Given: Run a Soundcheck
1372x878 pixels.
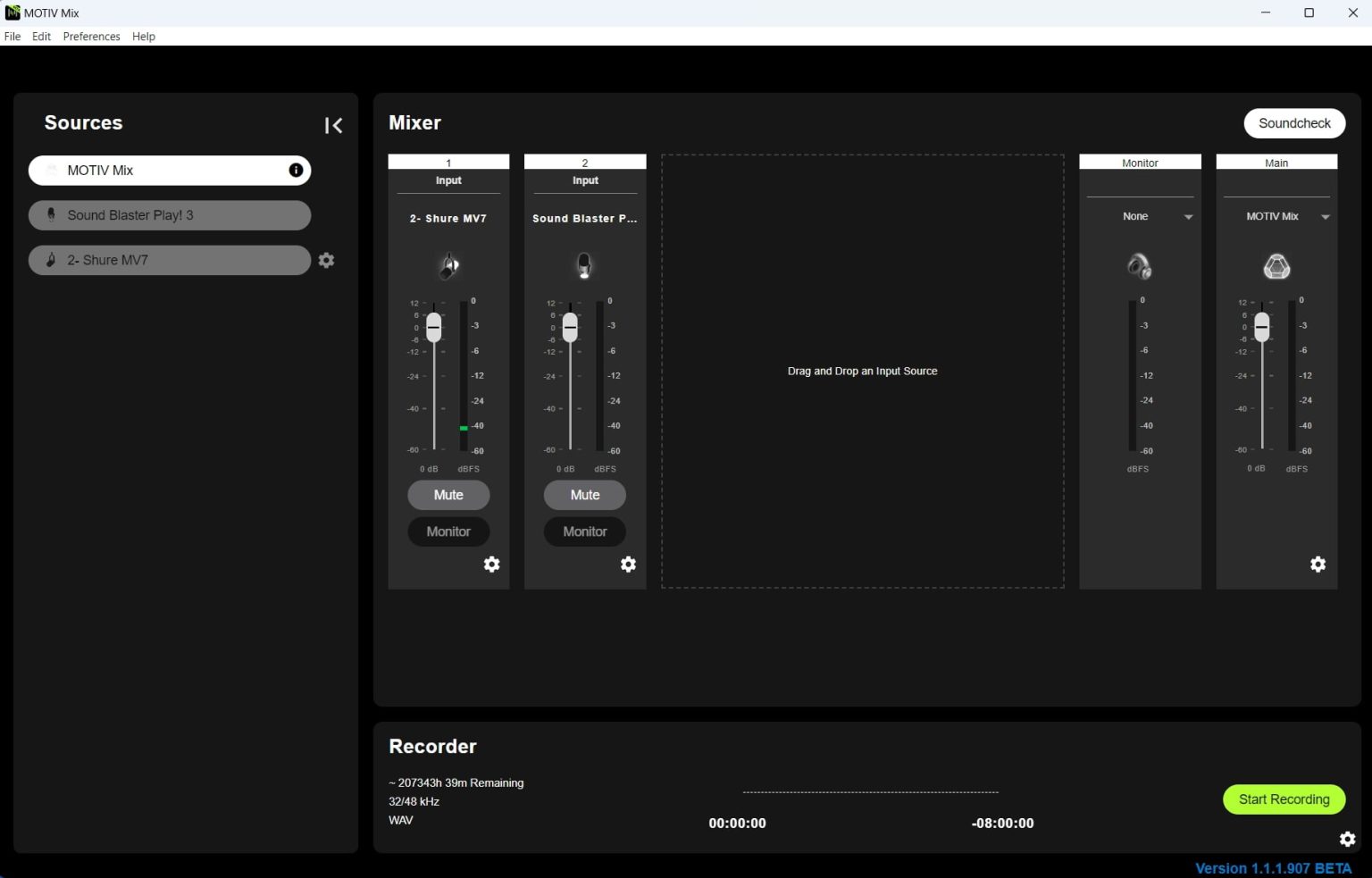Looking at the screenshot, I should 1293,123.
